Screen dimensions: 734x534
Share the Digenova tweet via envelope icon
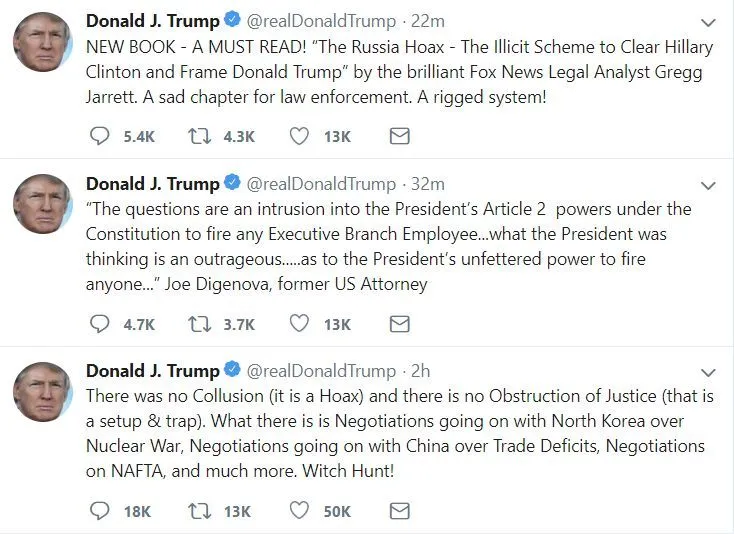point(399,323)
